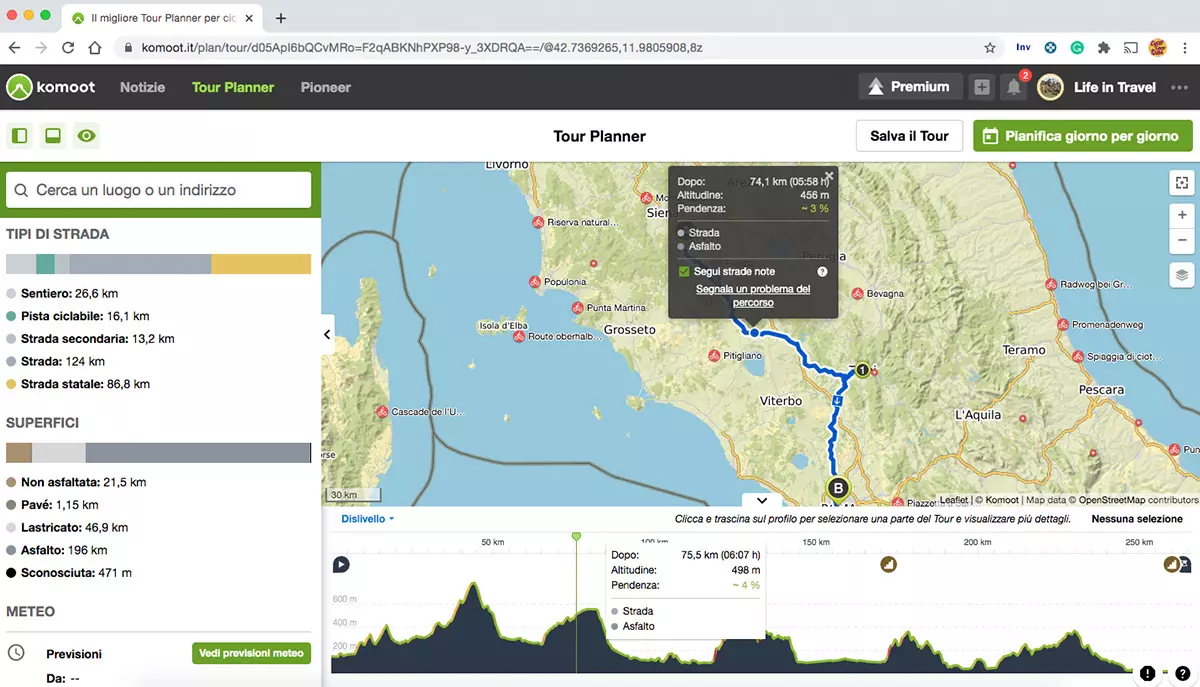The width and height of the screenshot is (1200, 687).
Task: Click the fullscreen map icon
Action: 1183,182
